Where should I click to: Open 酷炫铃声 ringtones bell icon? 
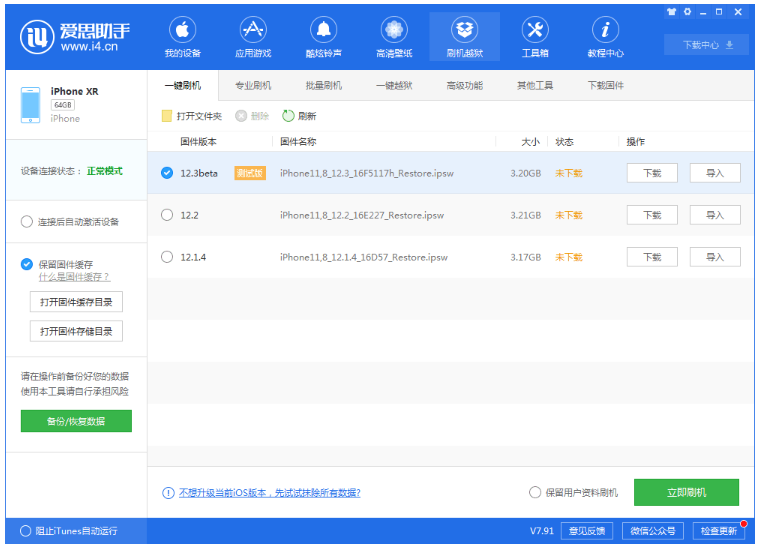[323, 37]
